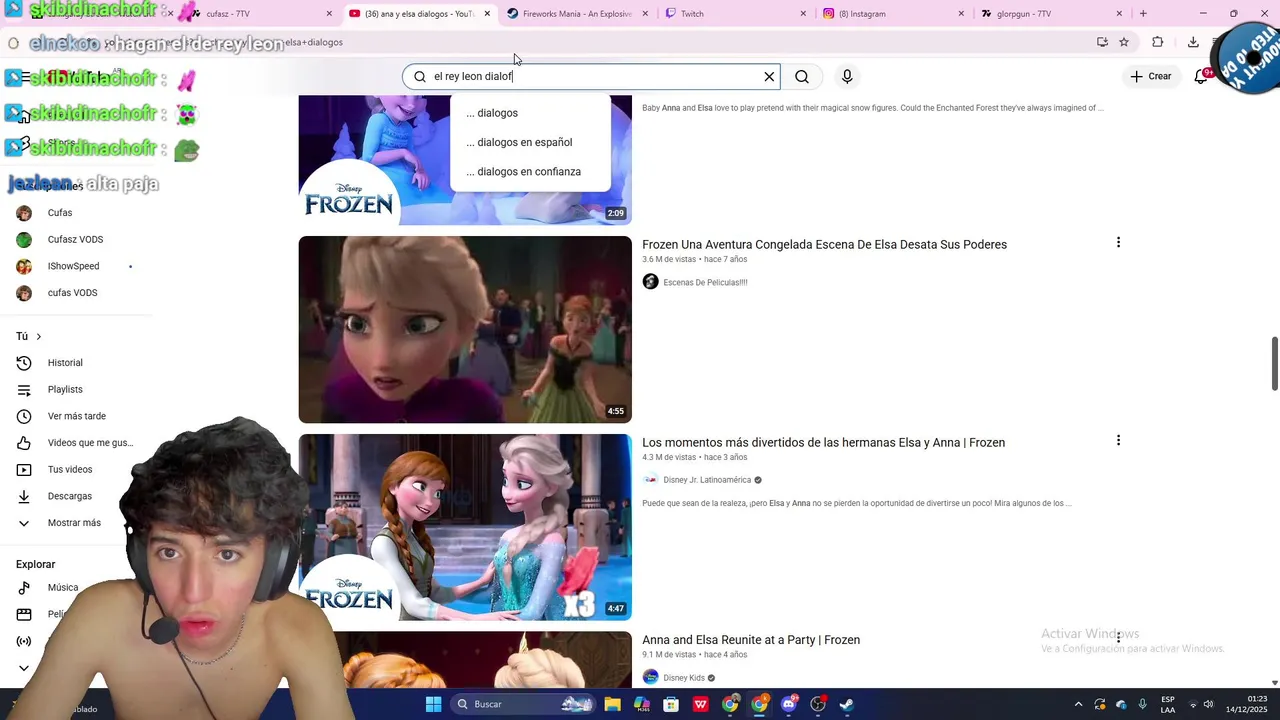Open the Elsa Desata Sus Poderes video thumbnail

(x=465, y=329)
